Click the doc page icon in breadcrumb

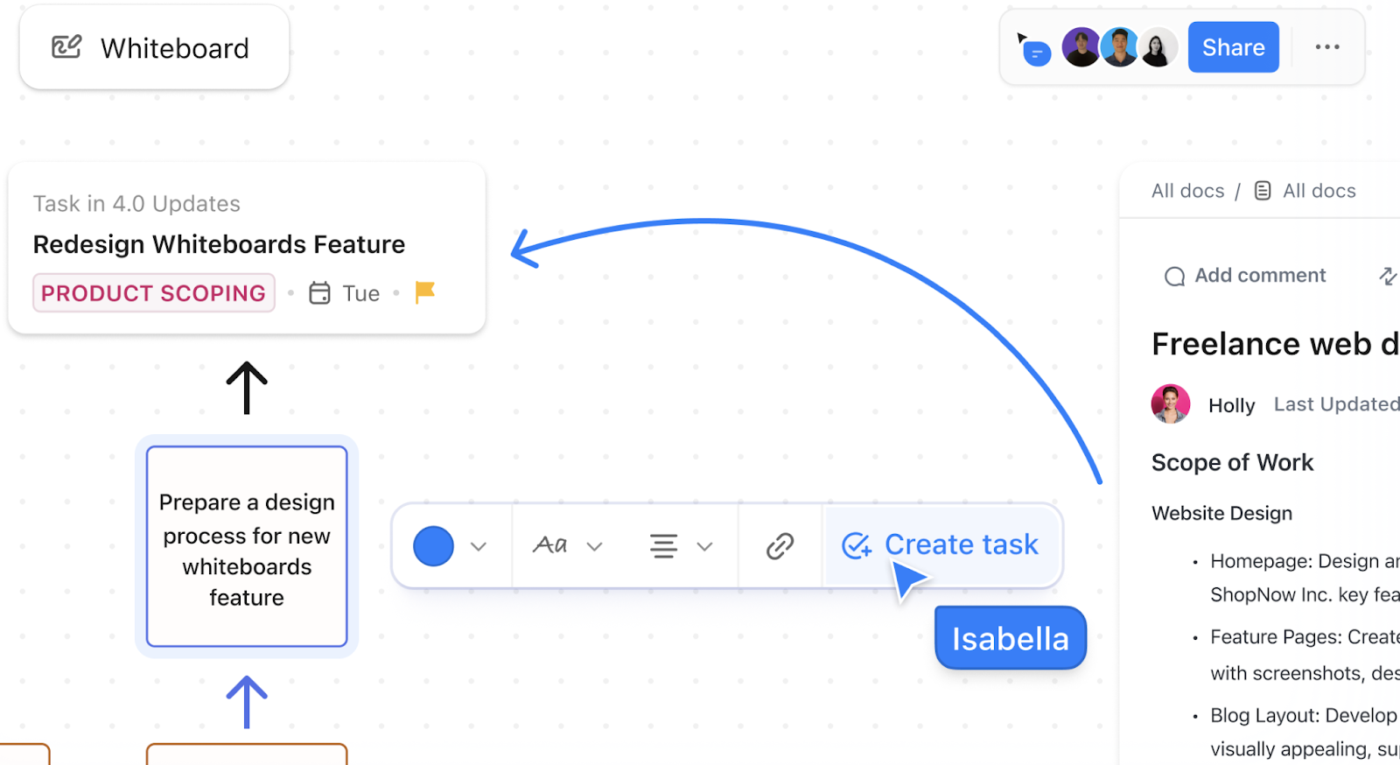pyautogui.click(x=1262, y=190)
